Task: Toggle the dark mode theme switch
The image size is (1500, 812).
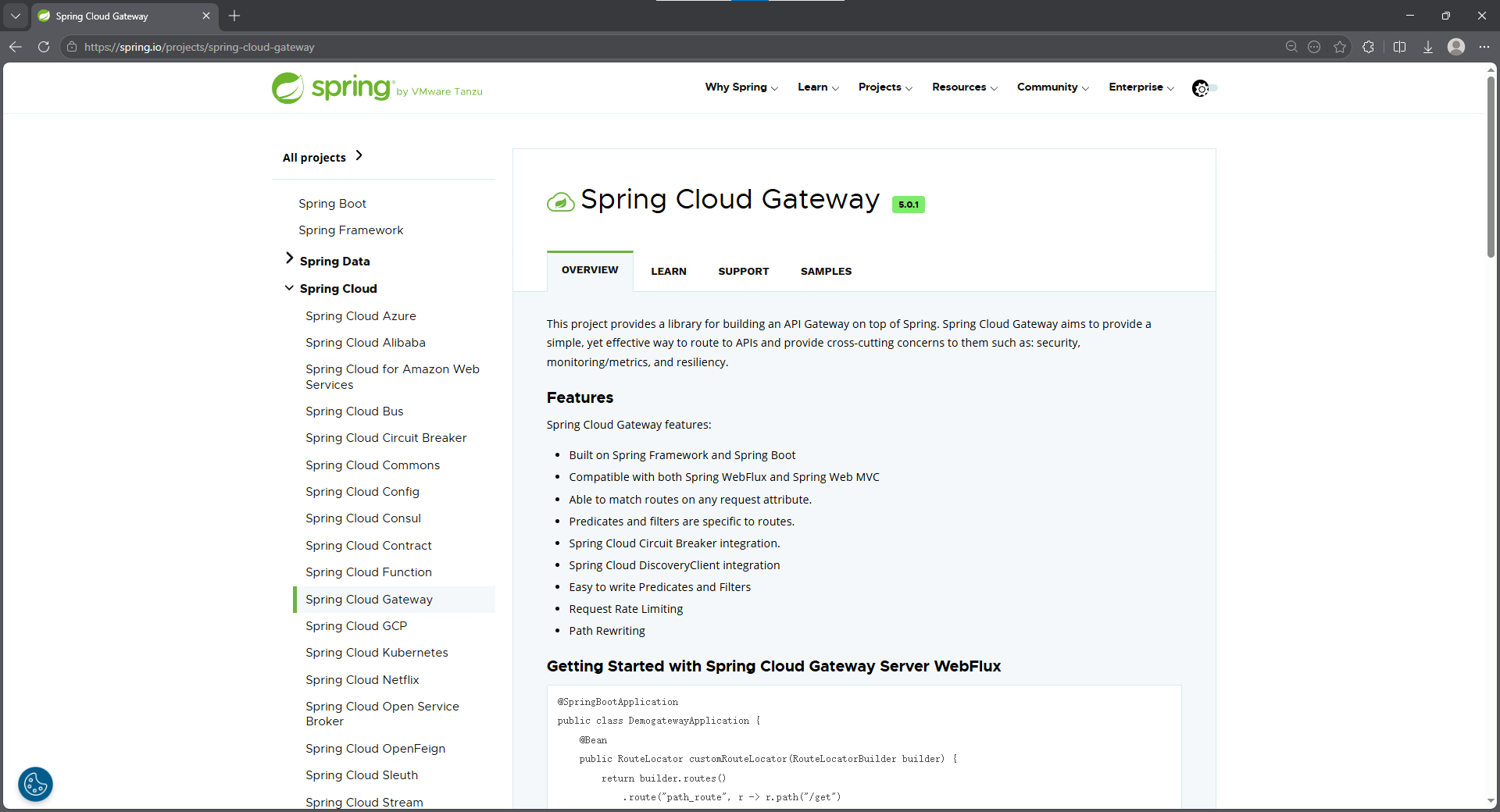Action: pyautogui.click(x=1204, y=88)
